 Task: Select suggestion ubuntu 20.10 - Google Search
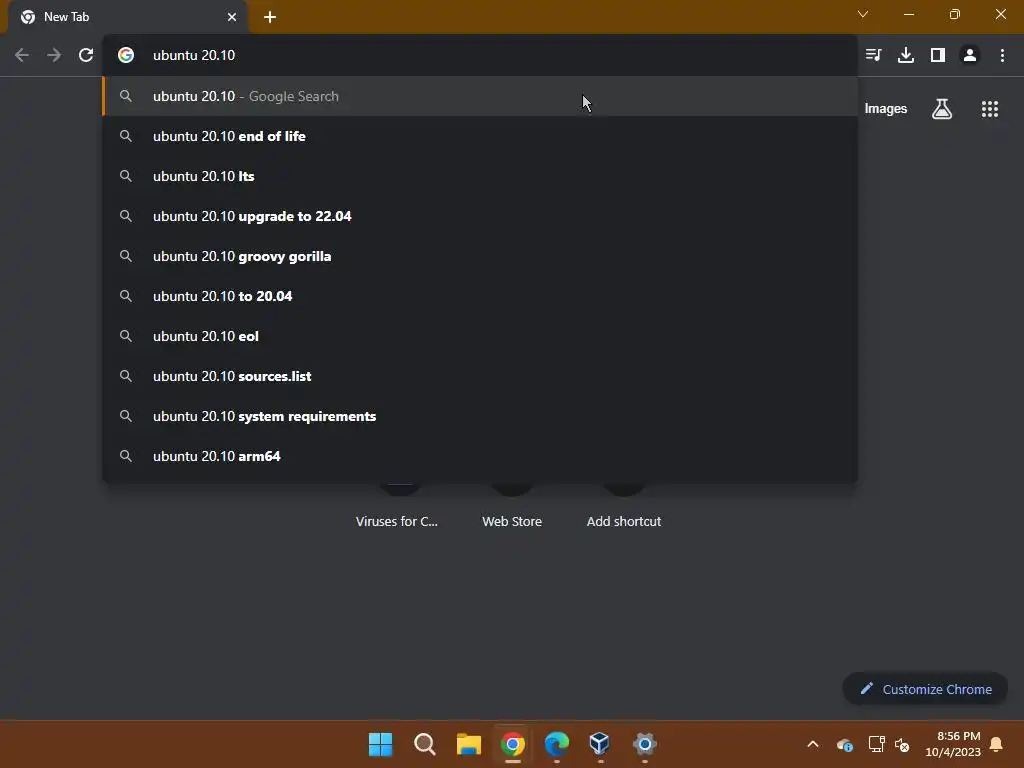click(480, 96)
